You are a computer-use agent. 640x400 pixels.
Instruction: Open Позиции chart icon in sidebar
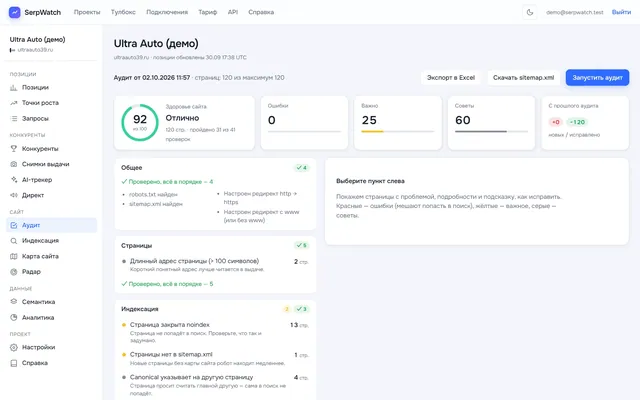point(13,87)
